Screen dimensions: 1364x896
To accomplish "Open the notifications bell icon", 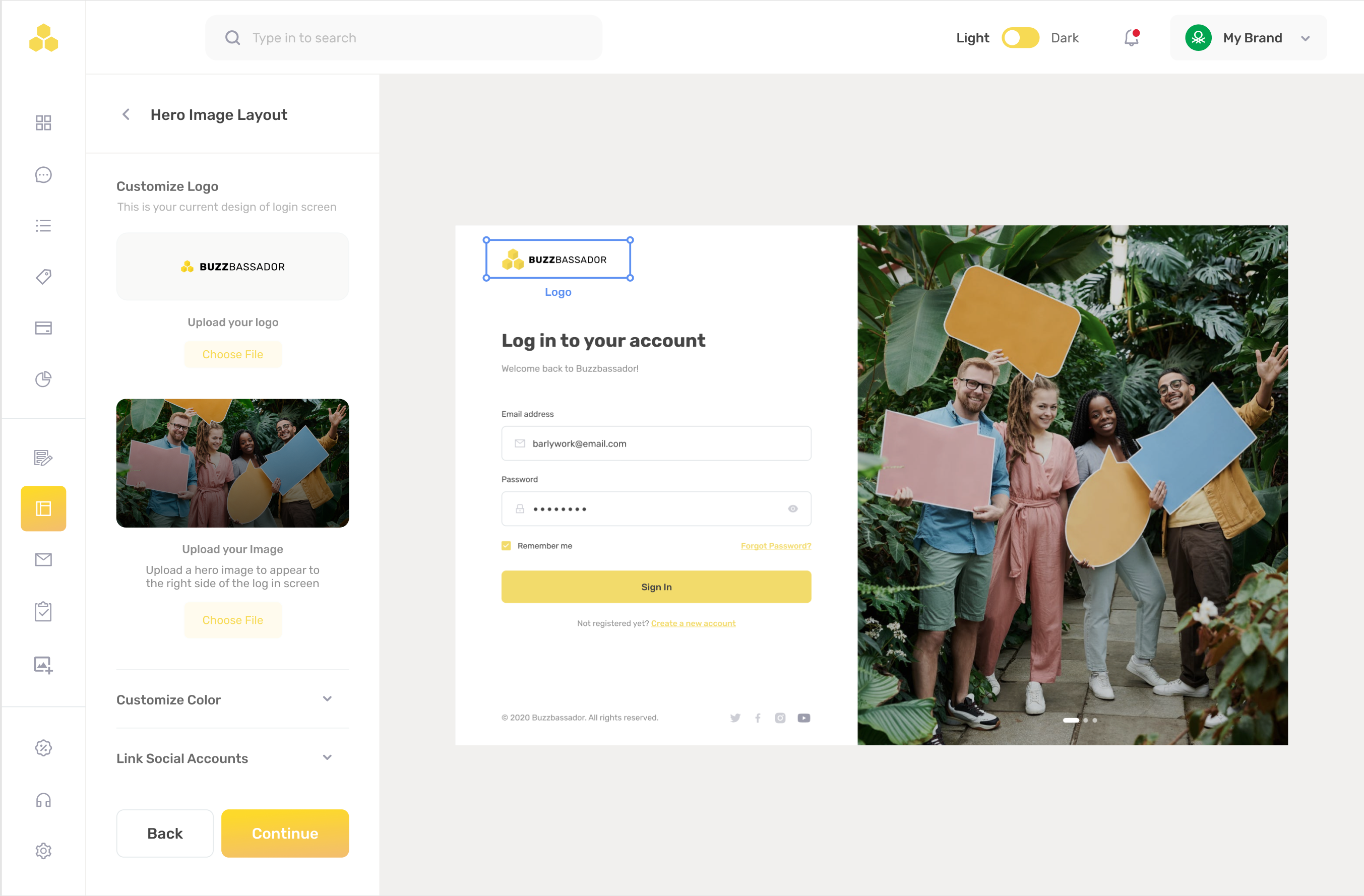I will tap(1131, 38).
